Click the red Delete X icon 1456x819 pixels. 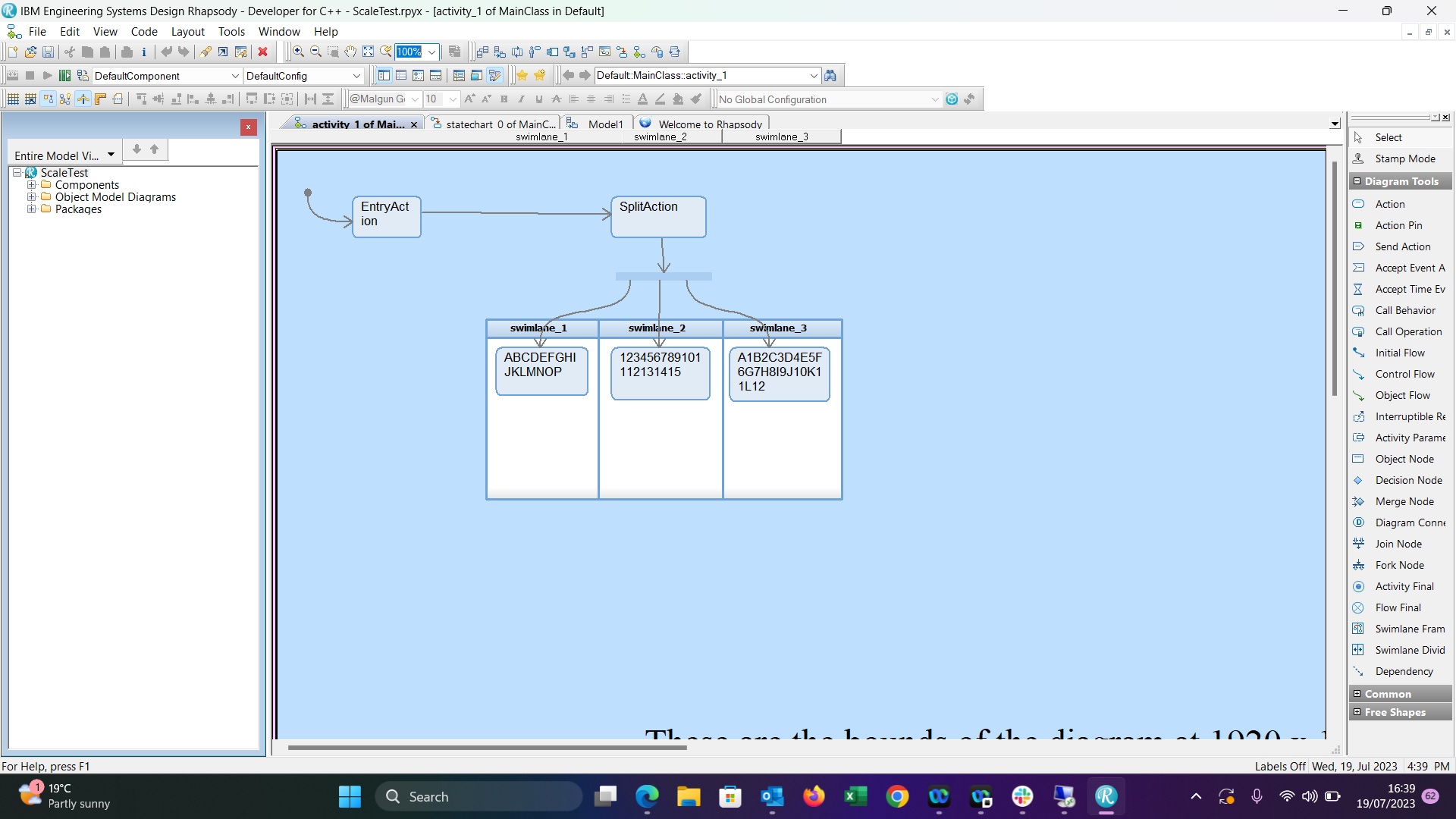coord(263,52)
